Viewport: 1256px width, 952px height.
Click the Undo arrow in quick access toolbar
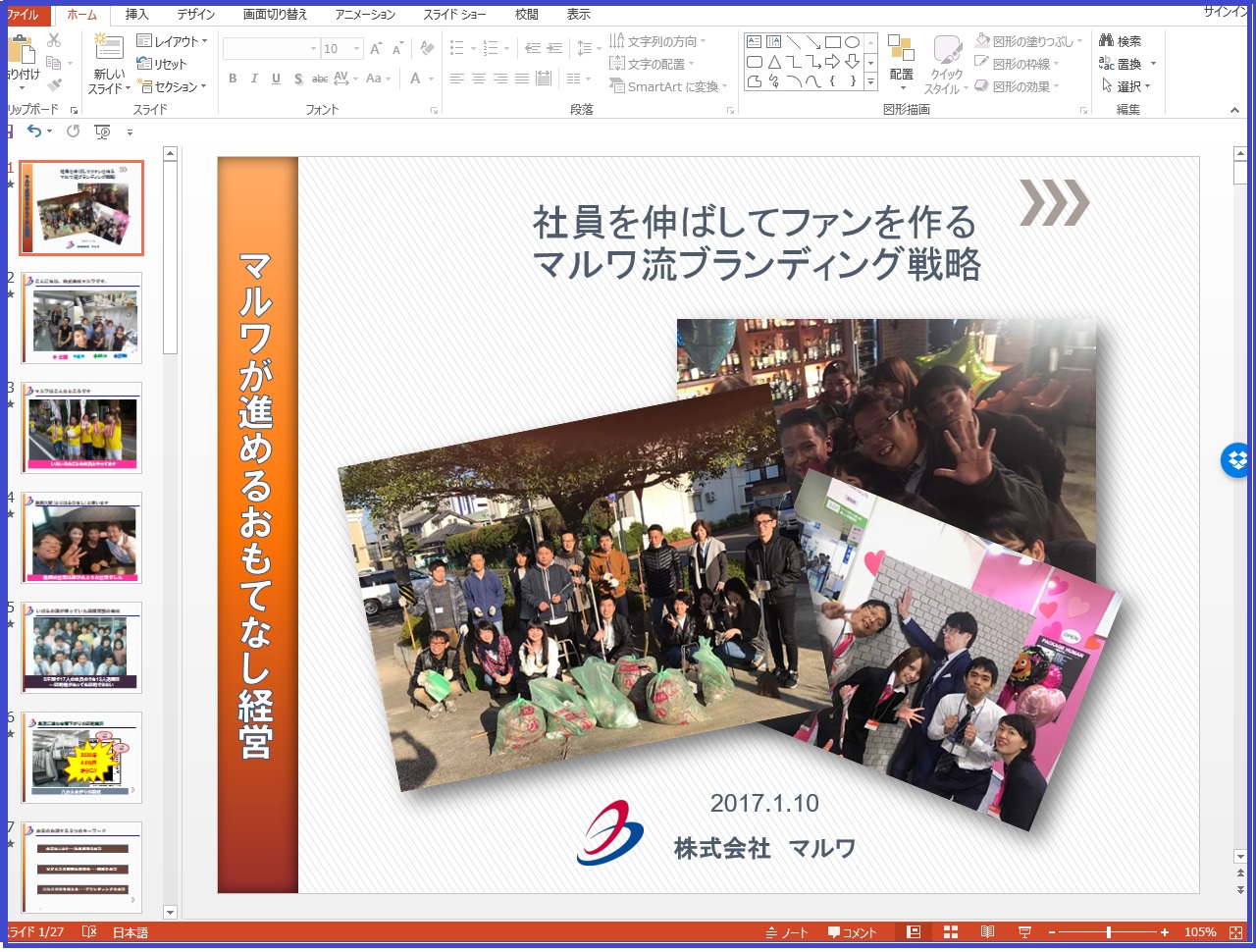(34, 131)
